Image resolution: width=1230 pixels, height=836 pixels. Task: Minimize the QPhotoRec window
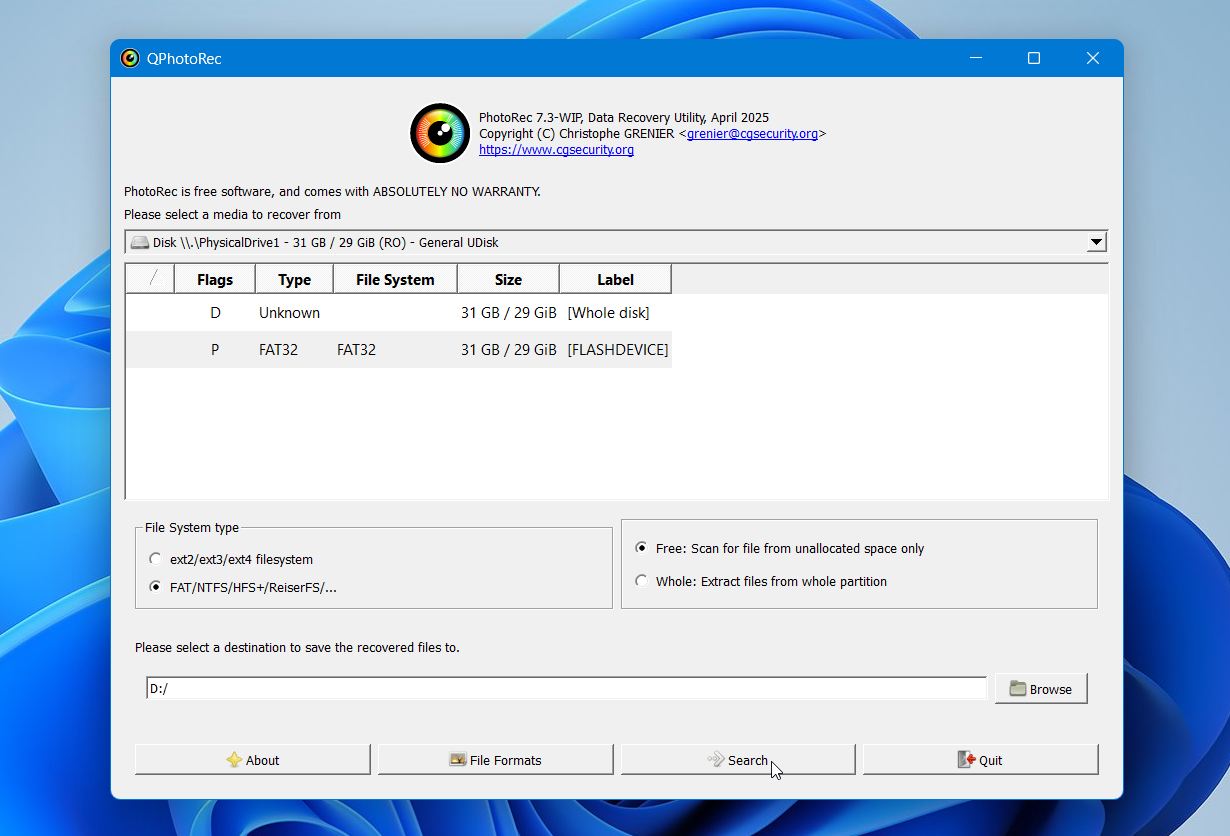(x=975, y=58)
